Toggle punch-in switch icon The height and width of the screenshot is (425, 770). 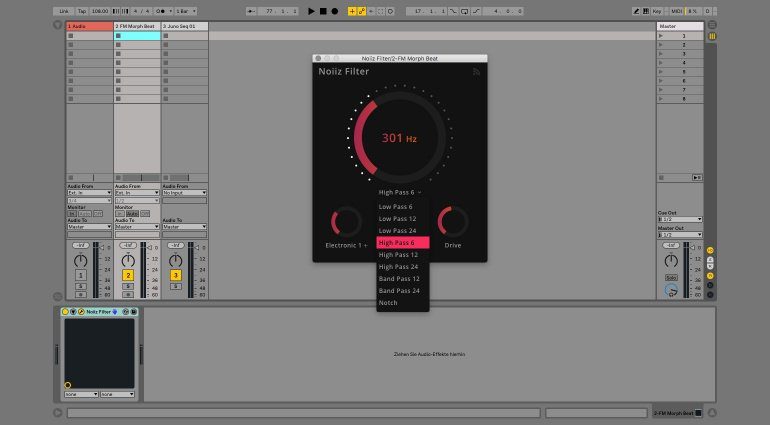coord(453,11)
